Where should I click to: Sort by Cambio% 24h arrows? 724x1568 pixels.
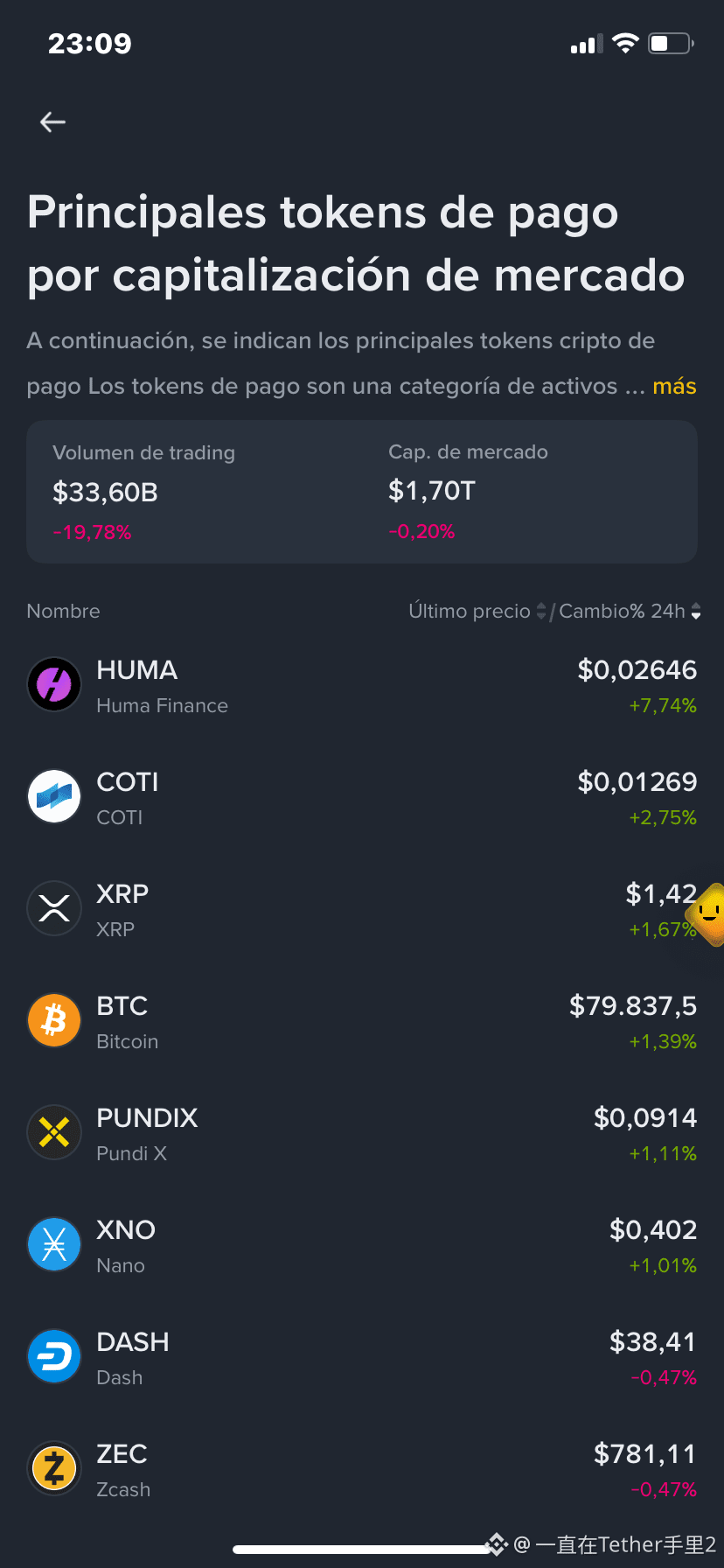pyautogui.click(x=696, y=611)
